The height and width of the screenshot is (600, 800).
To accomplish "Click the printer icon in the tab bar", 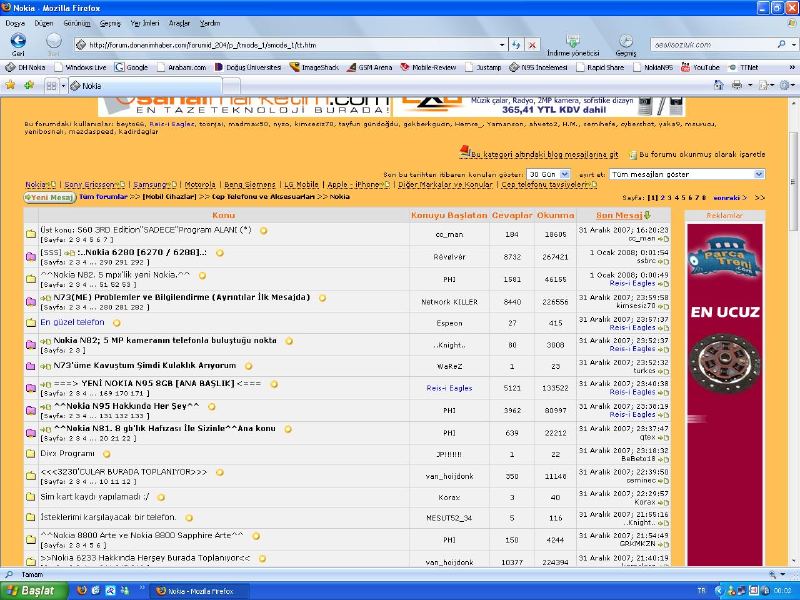I will pos(737,85).
